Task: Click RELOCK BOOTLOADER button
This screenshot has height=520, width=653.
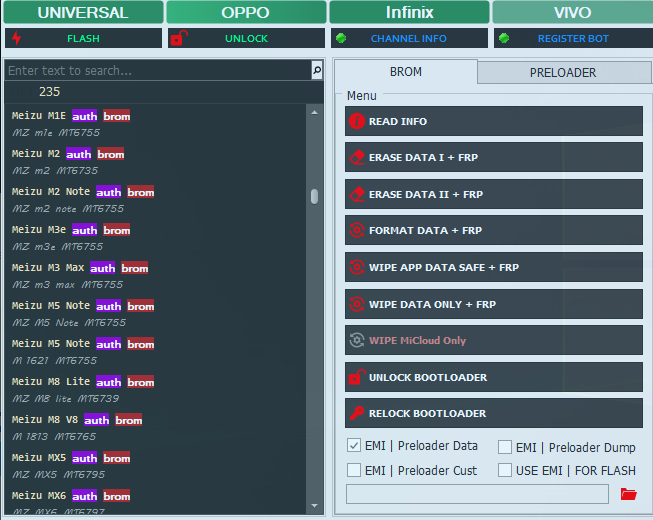Action: tap(493, 413)
